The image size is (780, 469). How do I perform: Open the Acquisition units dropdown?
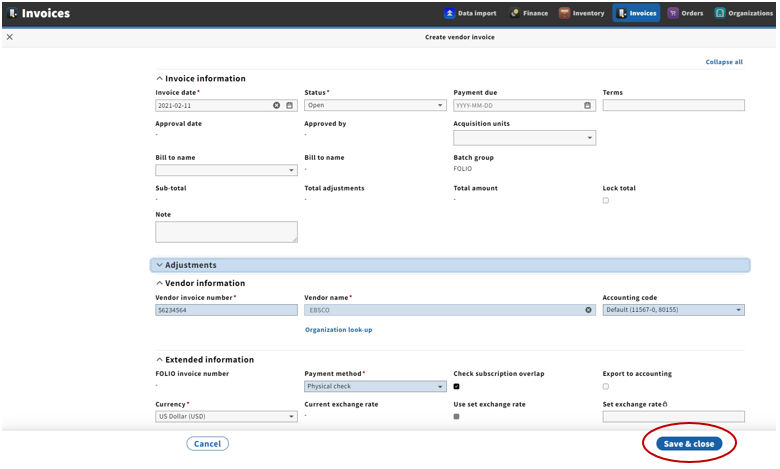coord(524,138)
